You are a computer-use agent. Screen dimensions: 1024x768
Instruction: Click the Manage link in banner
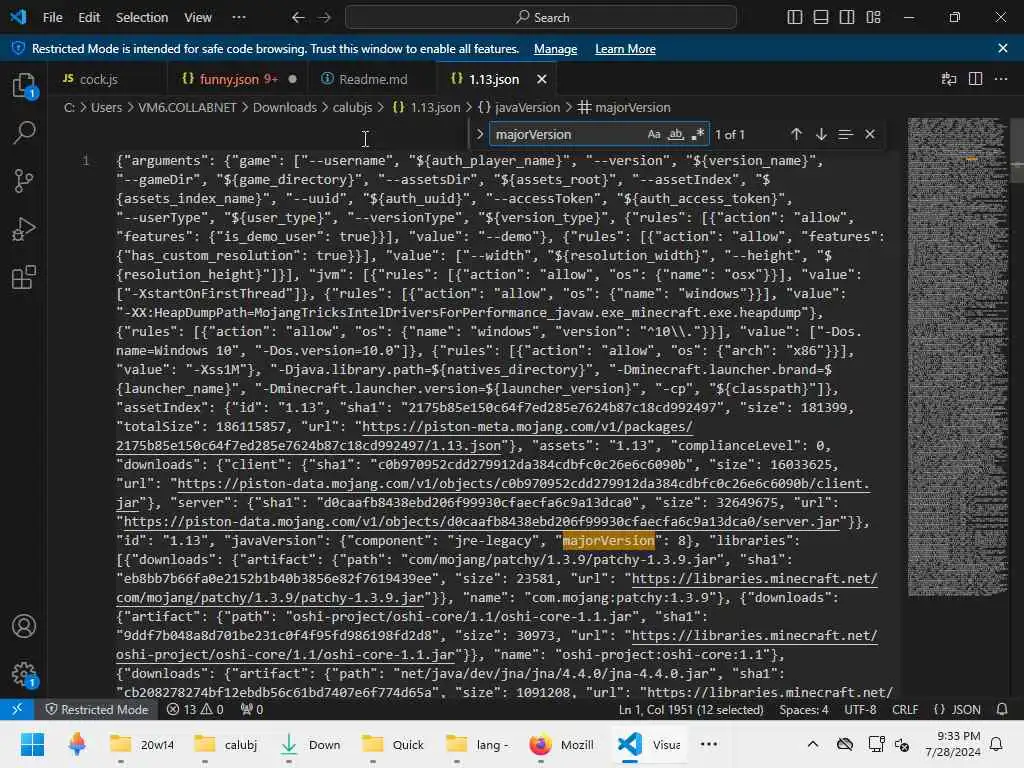tap(555, 49)
